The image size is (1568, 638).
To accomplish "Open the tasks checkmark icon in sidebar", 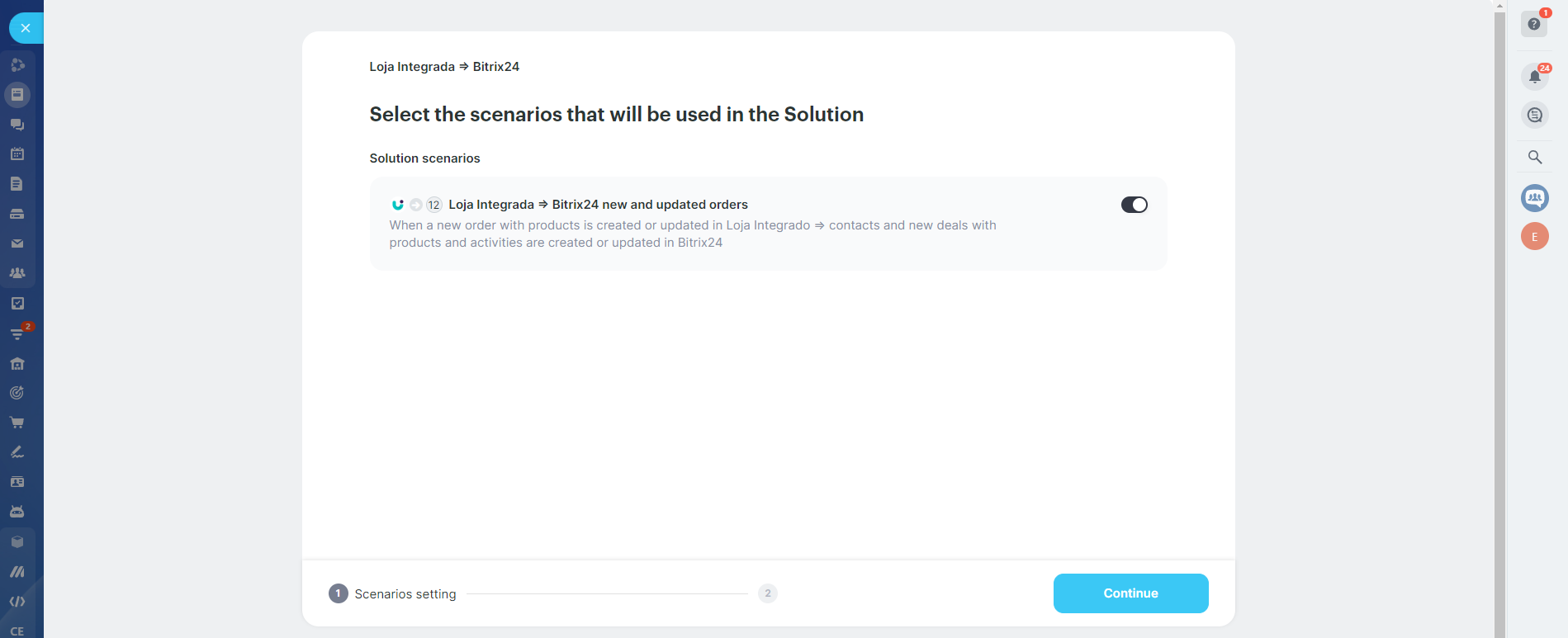I will click(17, 304).
